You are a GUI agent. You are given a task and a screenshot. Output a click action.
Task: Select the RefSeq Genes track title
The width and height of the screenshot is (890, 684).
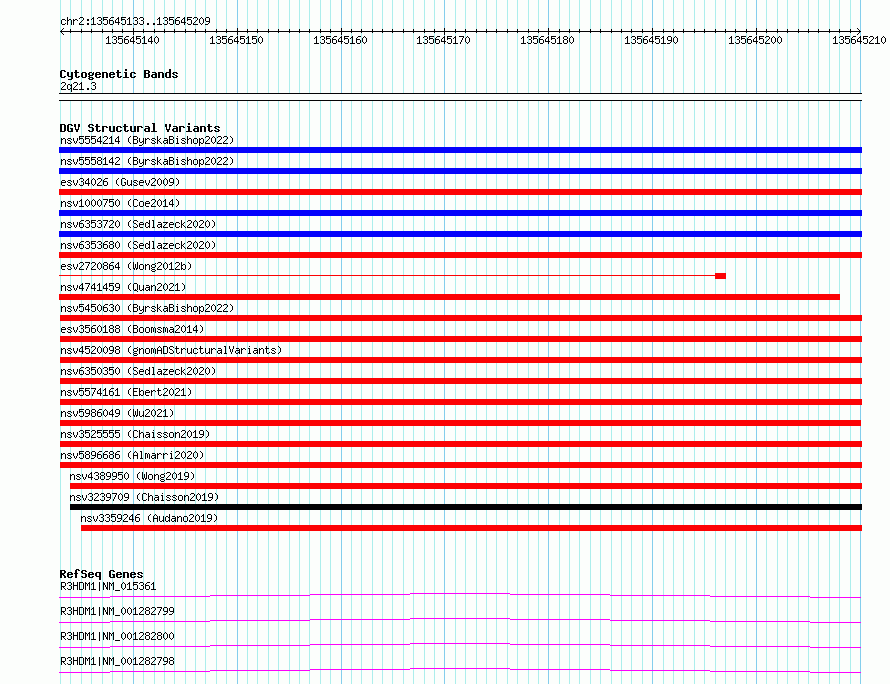click(102, 574)
